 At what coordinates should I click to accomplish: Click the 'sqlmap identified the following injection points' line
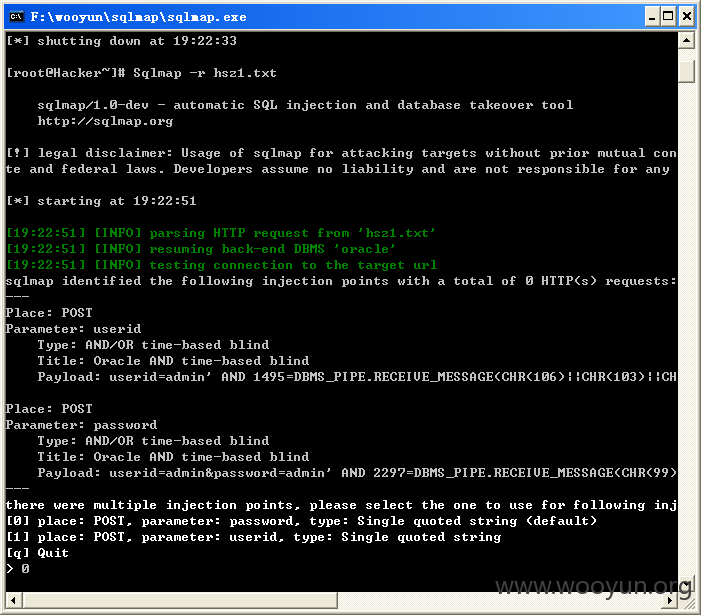(341, 281)
